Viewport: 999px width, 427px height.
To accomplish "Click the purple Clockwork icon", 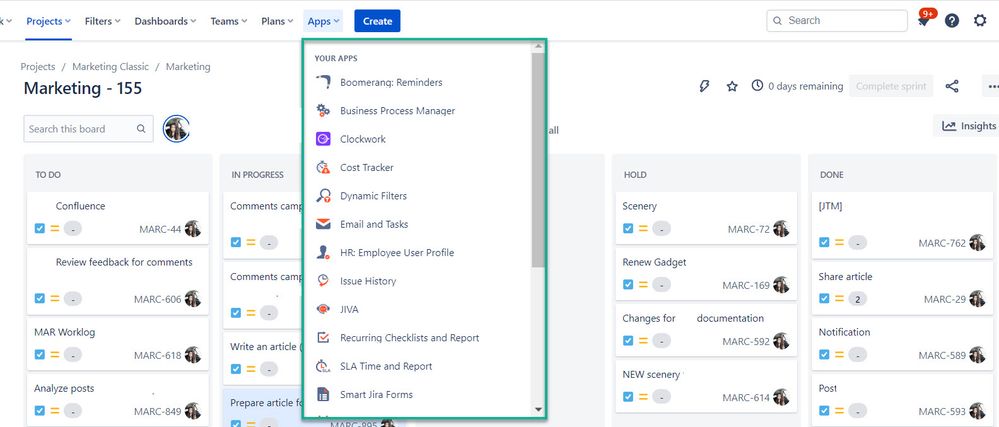I will (323, 139).
